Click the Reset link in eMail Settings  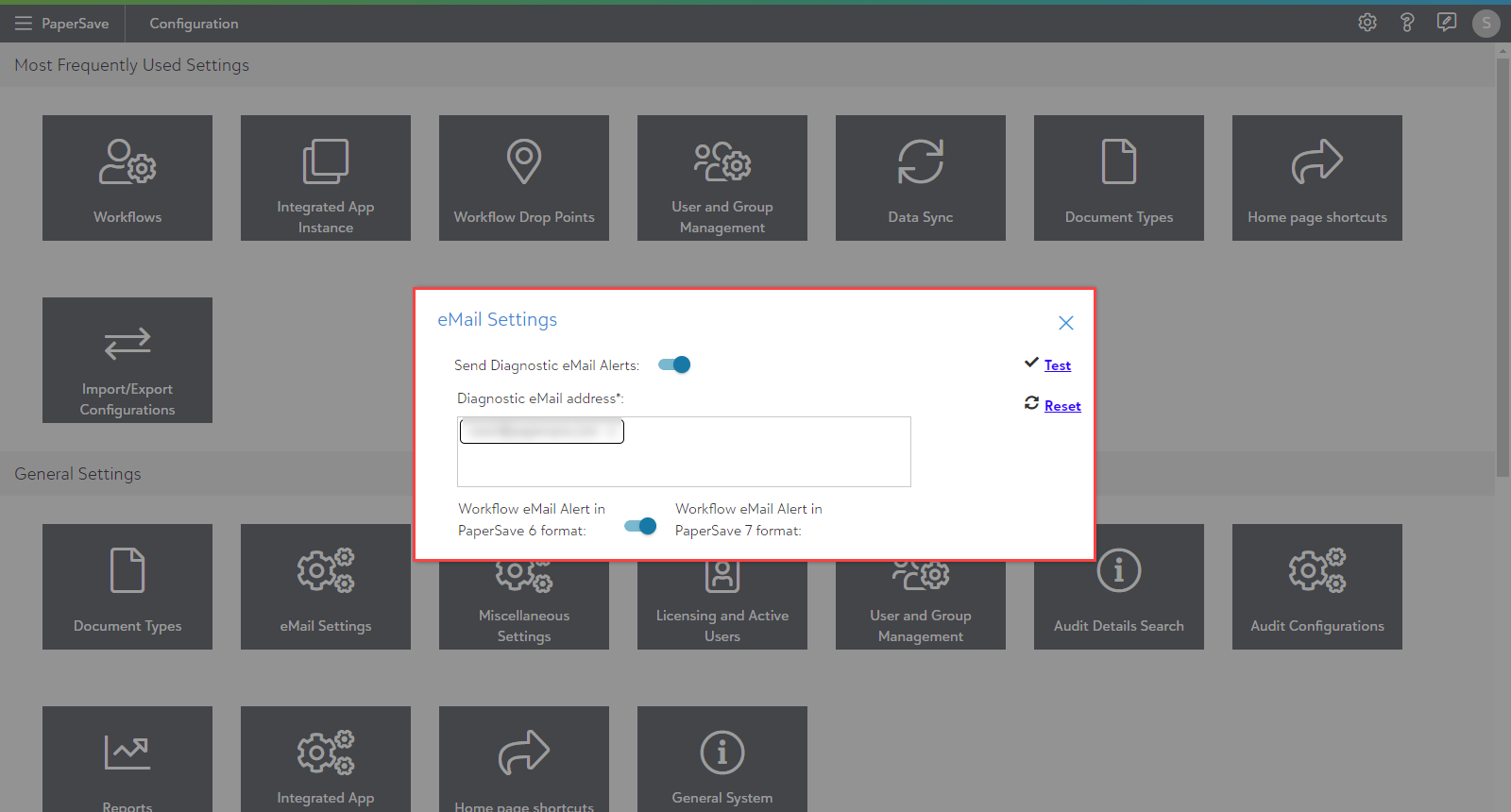pyautogui.click(x=1061, y=406)
